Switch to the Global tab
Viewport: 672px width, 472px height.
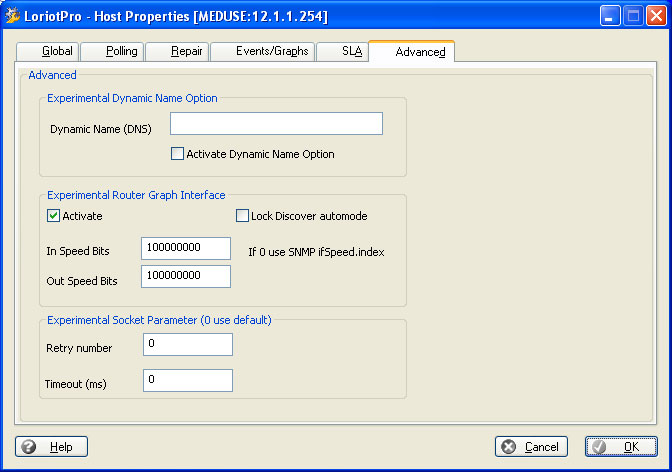tap(57, 51)
